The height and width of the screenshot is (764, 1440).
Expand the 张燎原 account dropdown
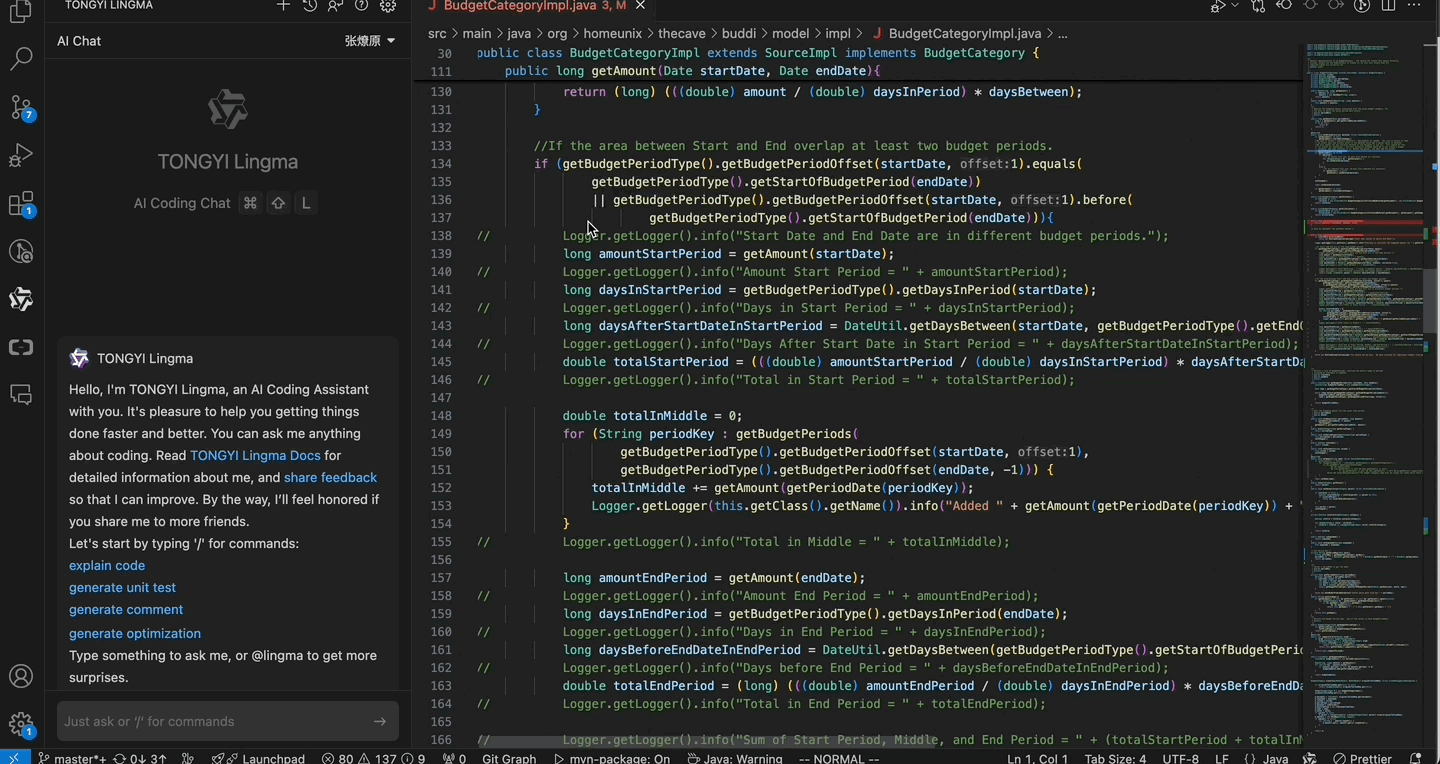coord(370,41)
